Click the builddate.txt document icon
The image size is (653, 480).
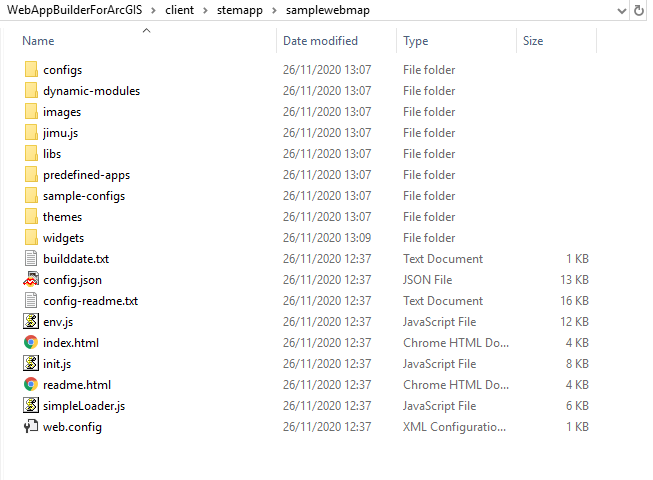pyautogui.click(x=31, y=258)
